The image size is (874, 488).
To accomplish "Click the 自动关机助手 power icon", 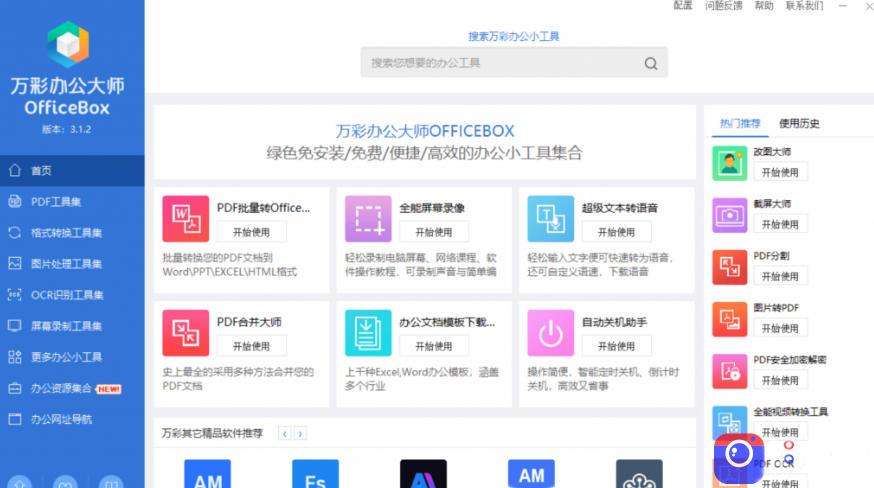I will tap(551, 333).
